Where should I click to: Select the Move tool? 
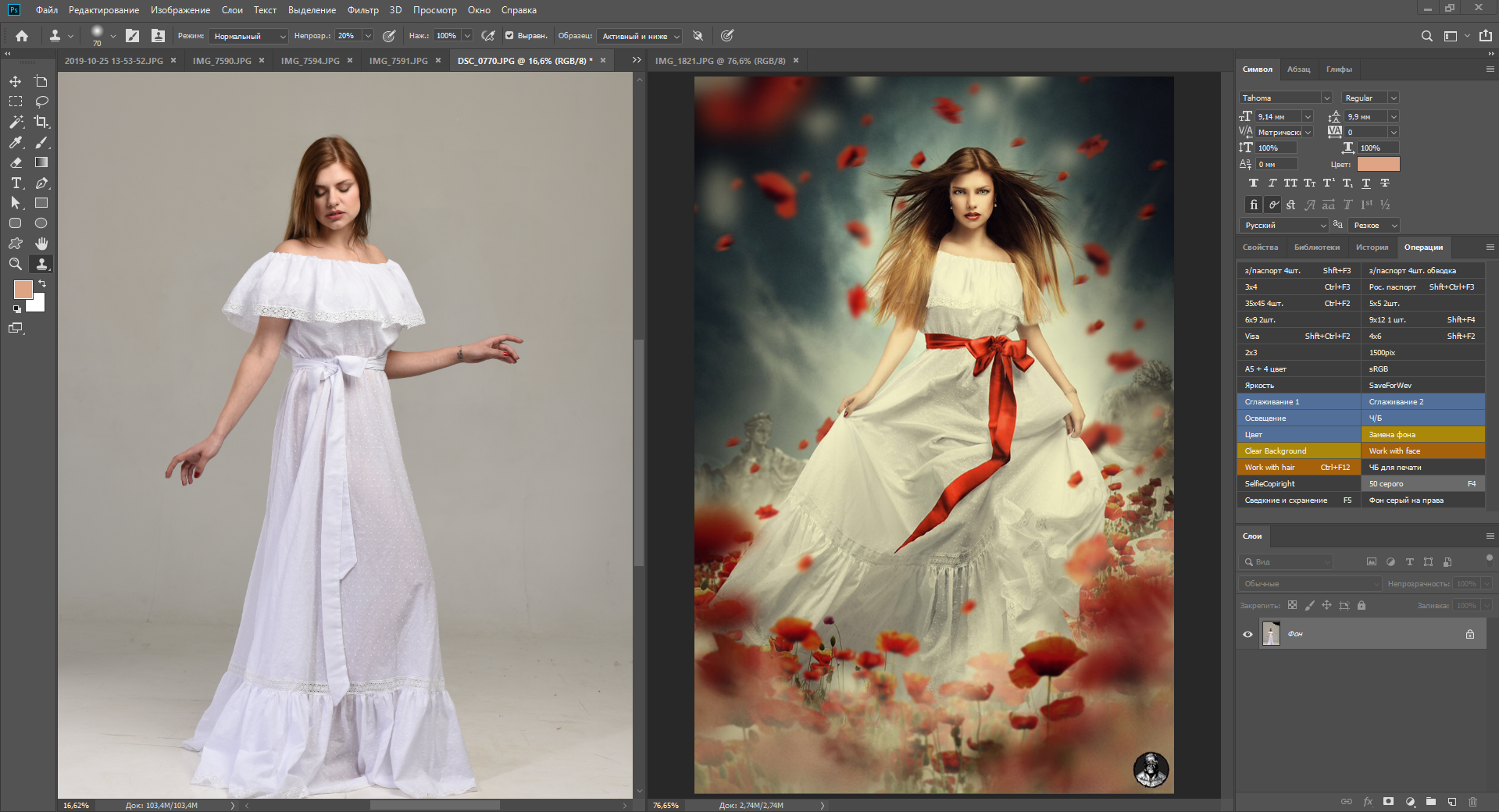16,81
